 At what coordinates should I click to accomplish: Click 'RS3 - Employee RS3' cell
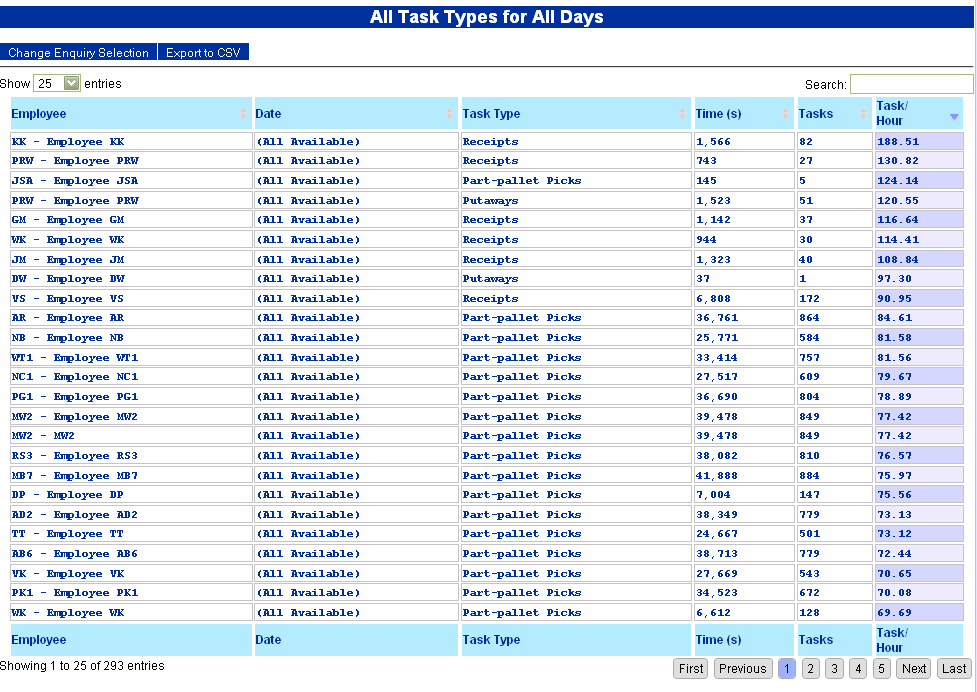(131, 455)
